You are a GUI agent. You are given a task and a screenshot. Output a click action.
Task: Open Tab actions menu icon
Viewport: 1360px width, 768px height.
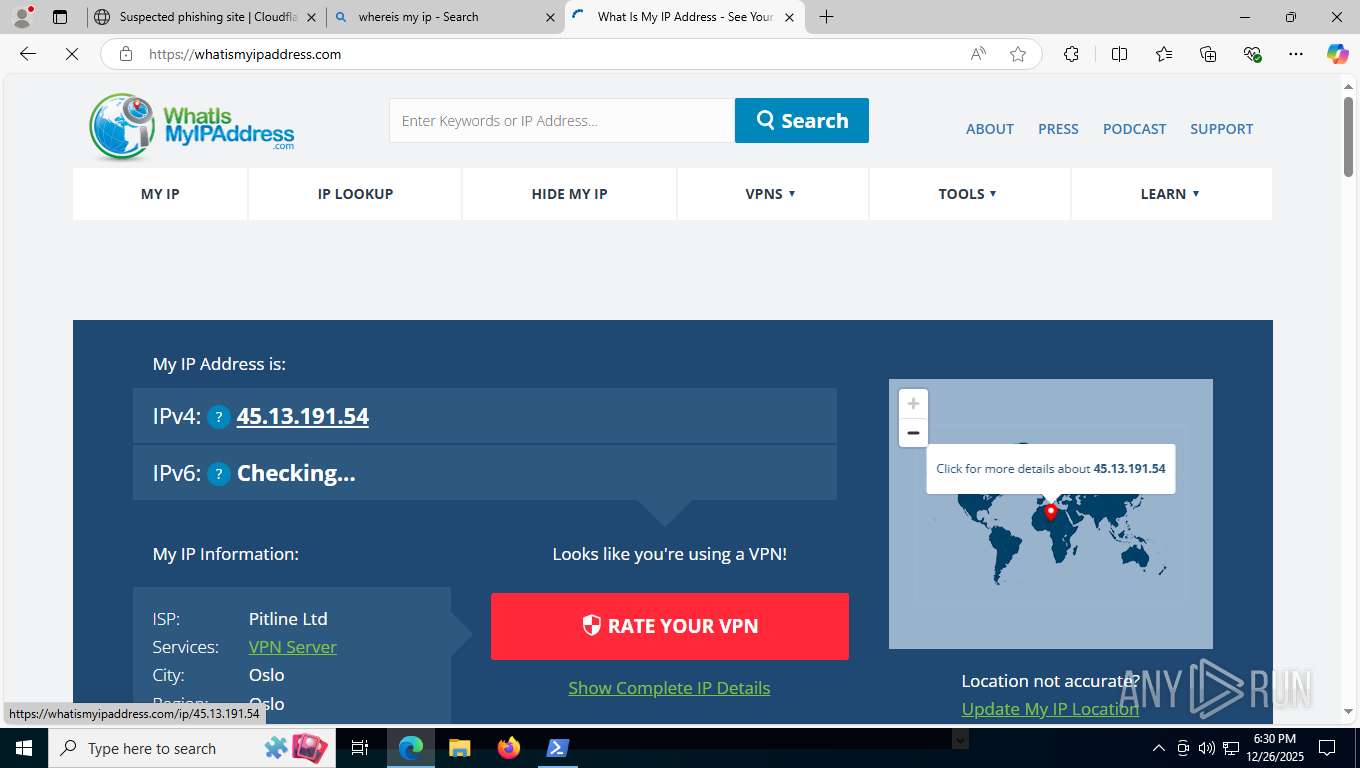pos(60,17)
